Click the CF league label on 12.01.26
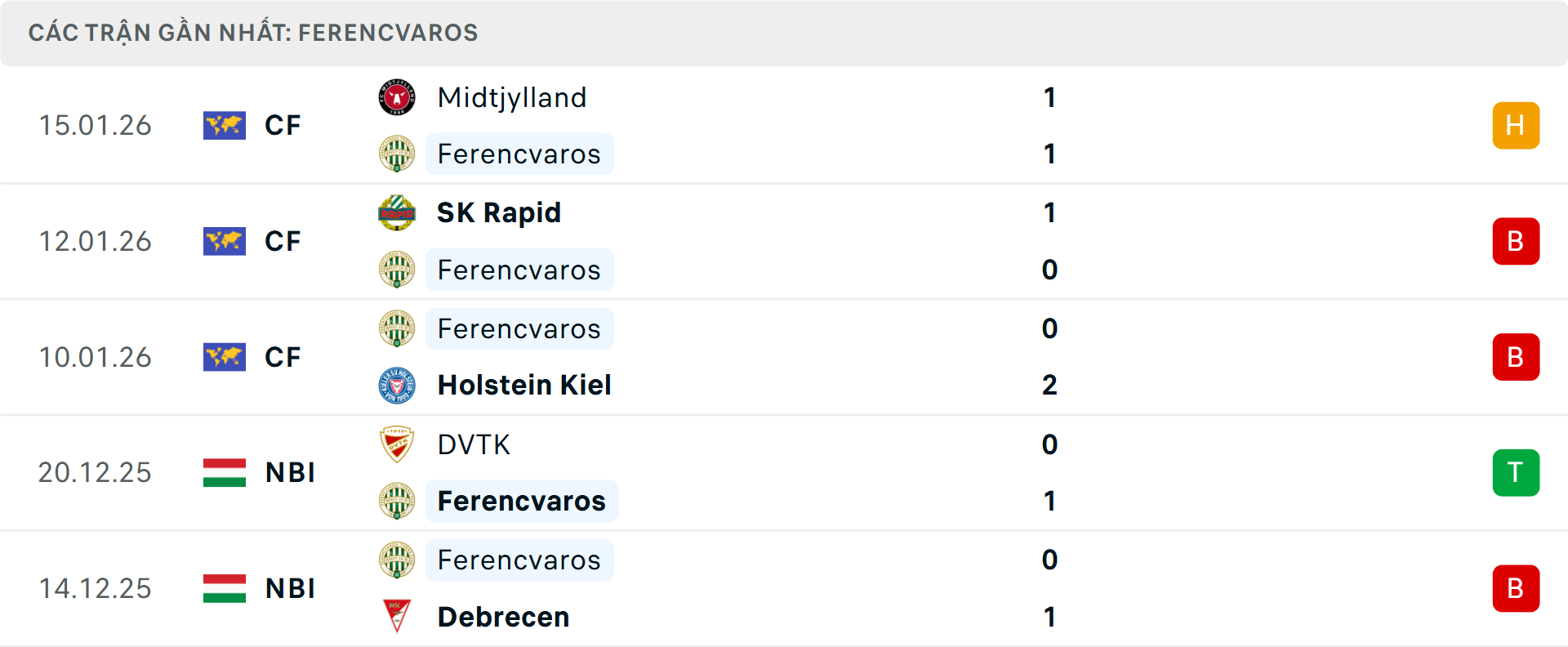This screenshot has height=647, width=1568. pyautogui.click(x=283, y=241)
